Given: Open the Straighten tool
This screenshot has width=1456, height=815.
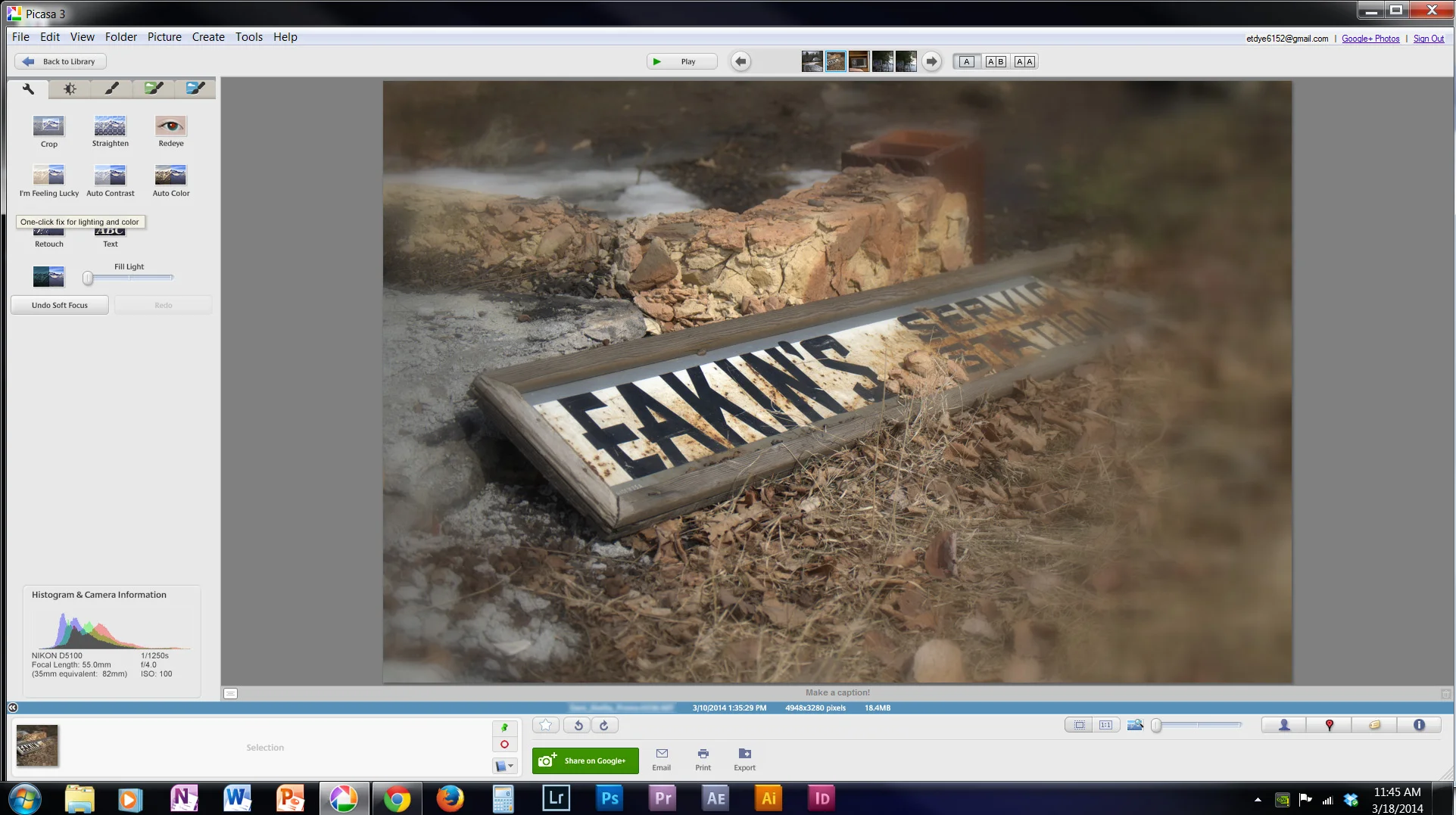Looking at the screenshot, I should click(110, 131).
